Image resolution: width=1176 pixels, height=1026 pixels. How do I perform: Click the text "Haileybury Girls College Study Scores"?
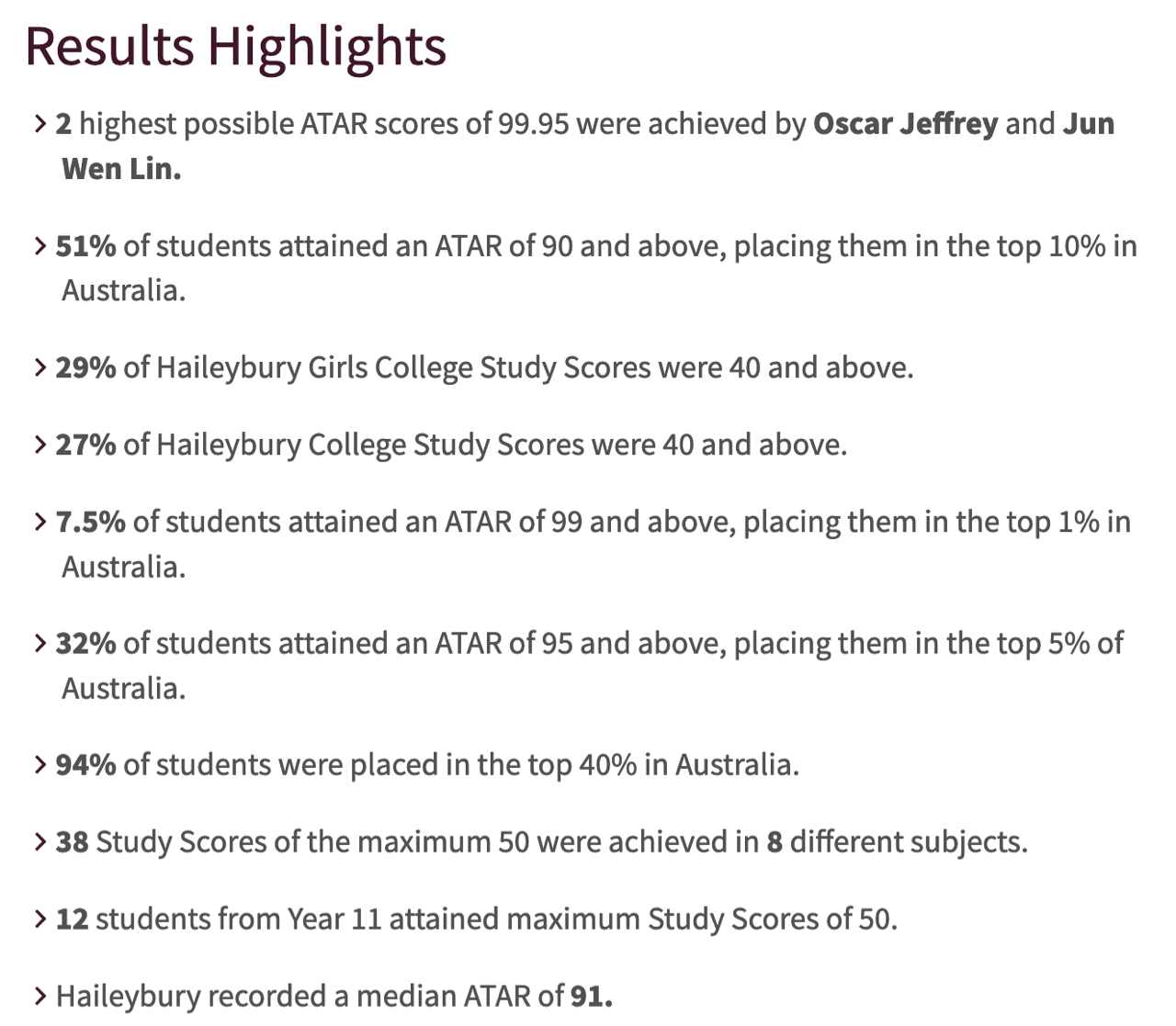(x=356, y=367)
